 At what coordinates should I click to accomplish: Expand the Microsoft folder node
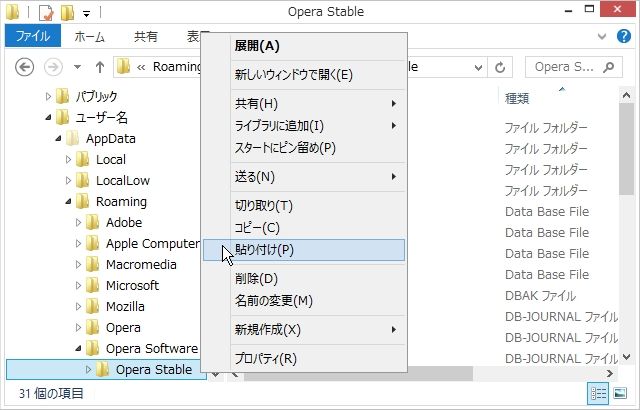coord(78,286)
